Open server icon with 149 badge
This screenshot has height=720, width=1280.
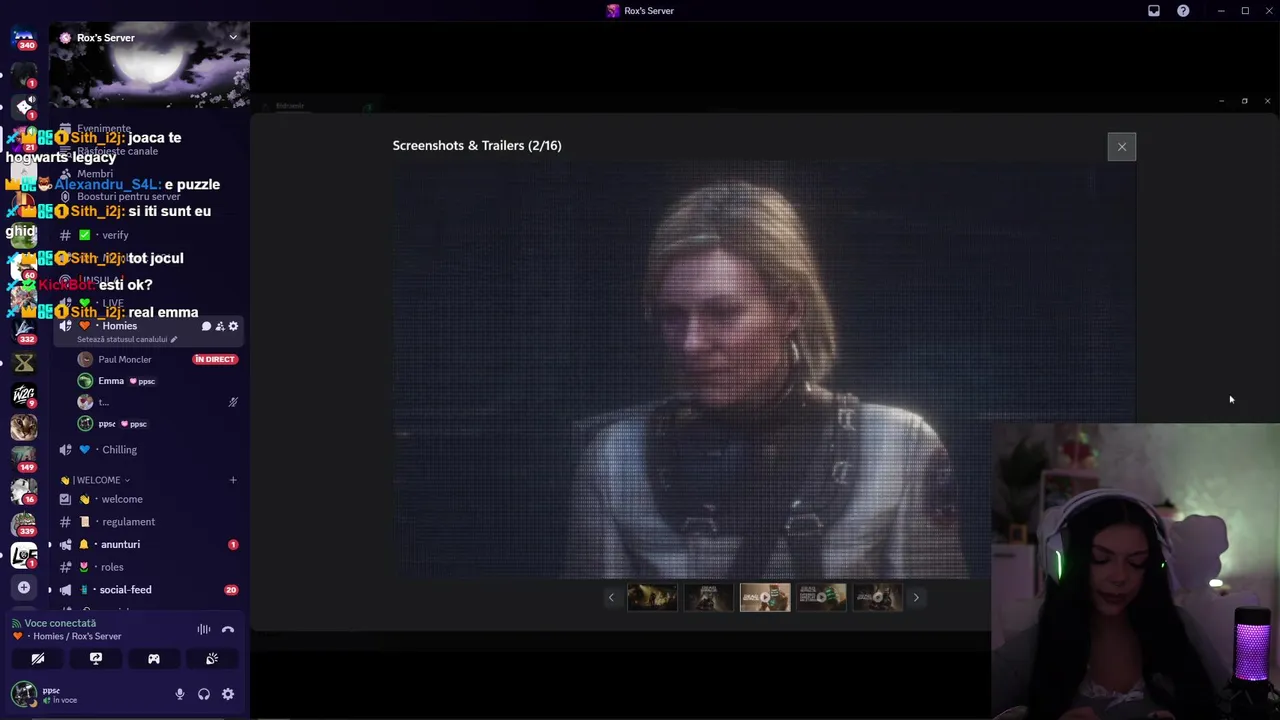[24, 459]
